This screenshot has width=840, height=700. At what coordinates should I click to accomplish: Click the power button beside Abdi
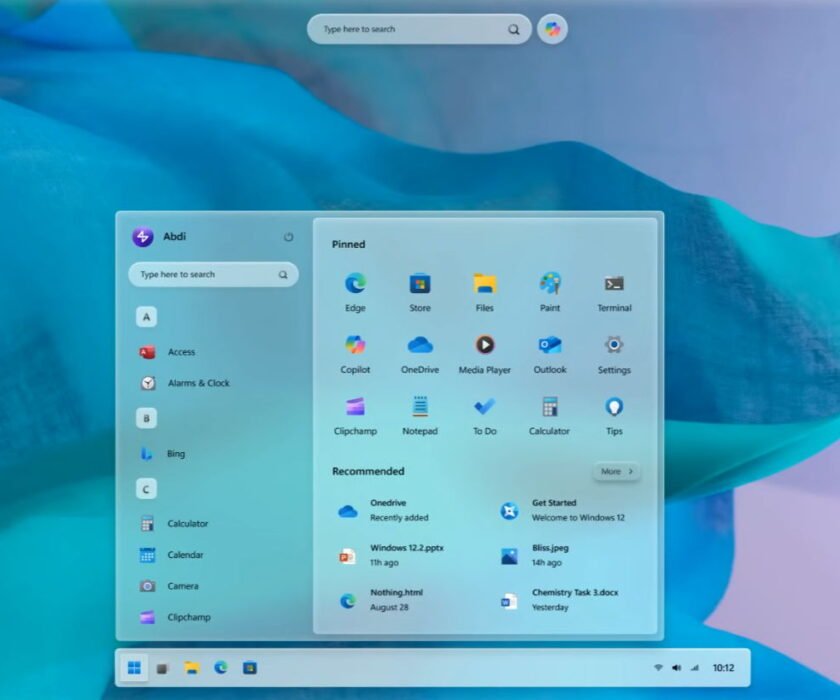(288, 237)
